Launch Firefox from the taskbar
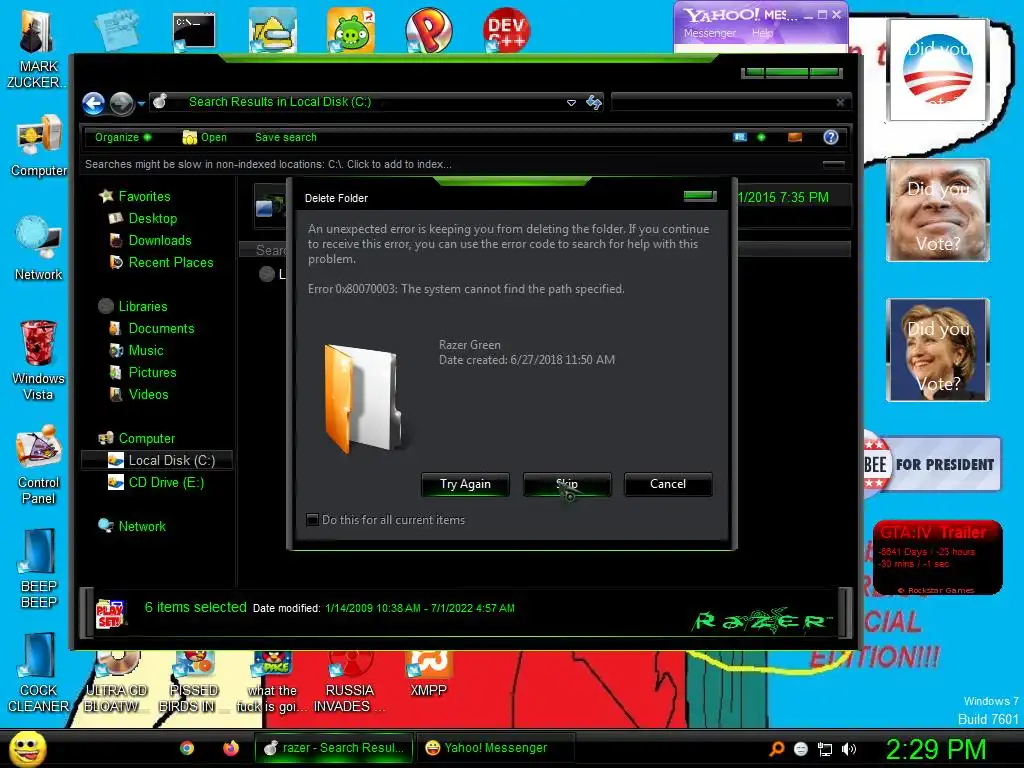This screenshot has height=768, width=1024. click(x=231, y=748)
